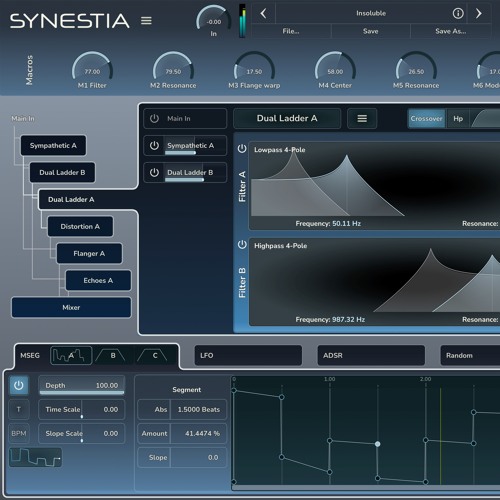Select Echoes A in routing tree
Image resolution: width=500 pixels, height=500 pixels.
tap(98, 280)
